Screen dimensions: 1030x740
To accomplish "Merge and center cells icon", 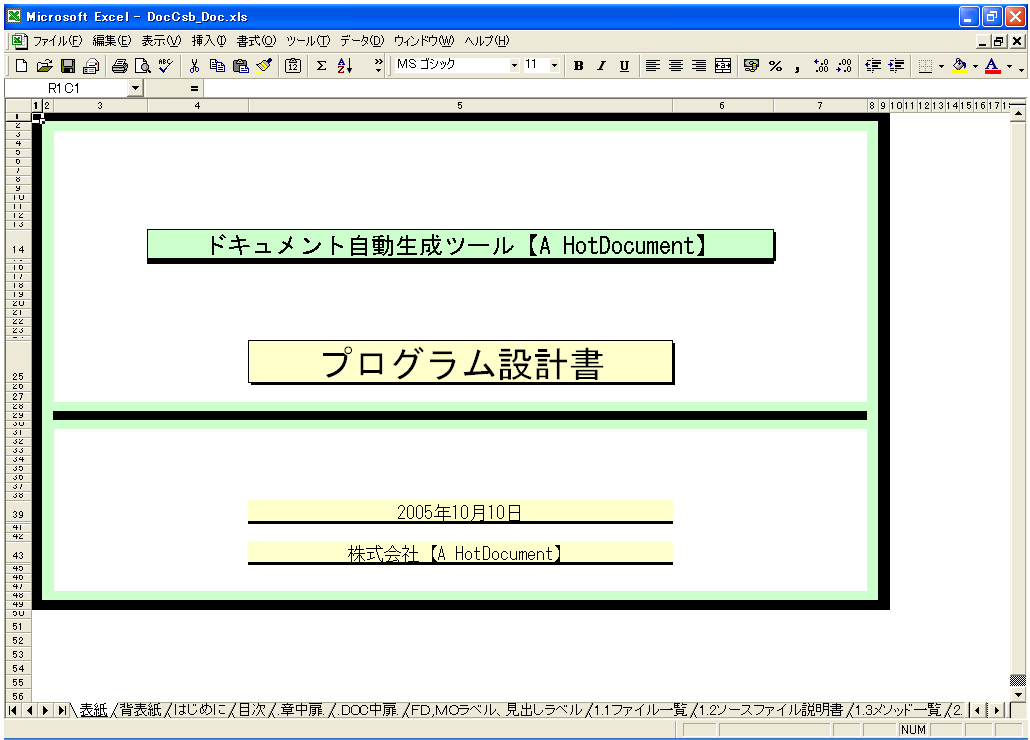I will pos(723,66).
